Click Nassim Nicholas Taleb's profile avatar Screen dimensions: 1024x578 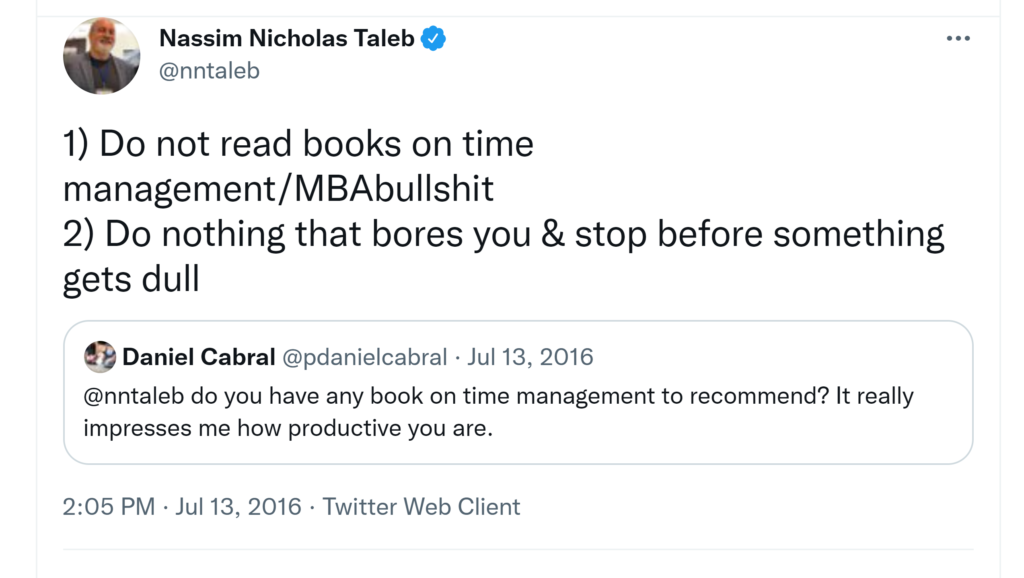(x=102, y=56)
